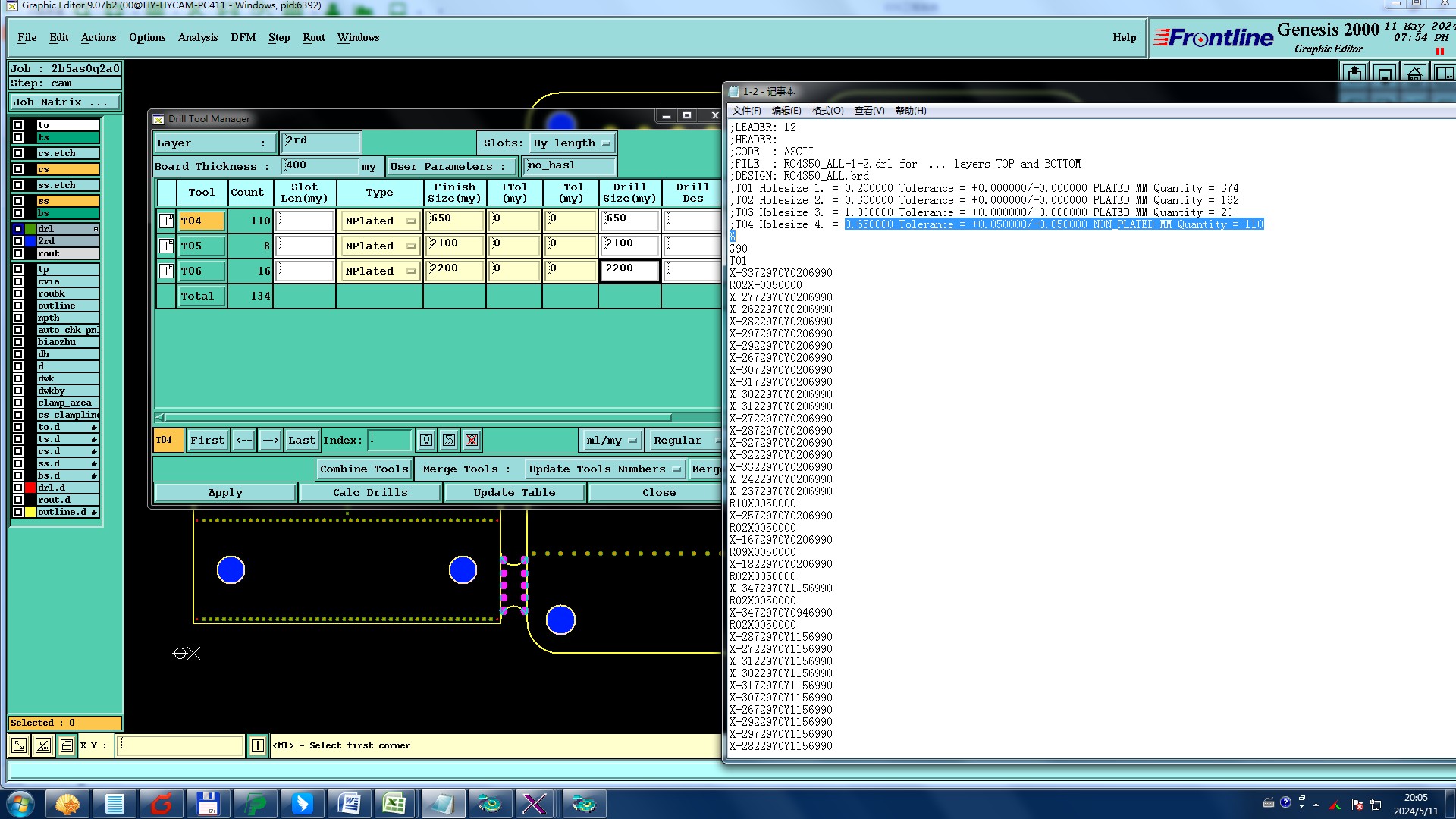The width and height of the screenshot is (1456, 819).
Task: Open the Analysis menu
Action: (x=197, y=37)
